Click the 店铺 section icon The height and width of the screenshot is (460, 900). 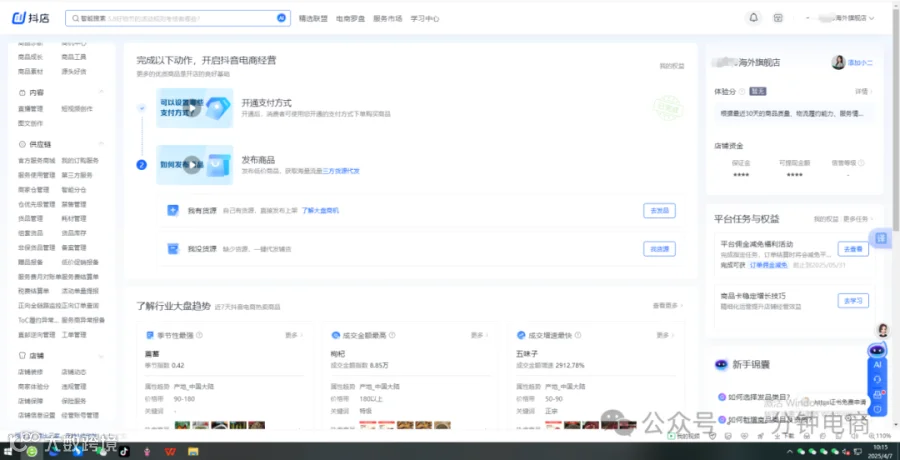tap(22, 355)
